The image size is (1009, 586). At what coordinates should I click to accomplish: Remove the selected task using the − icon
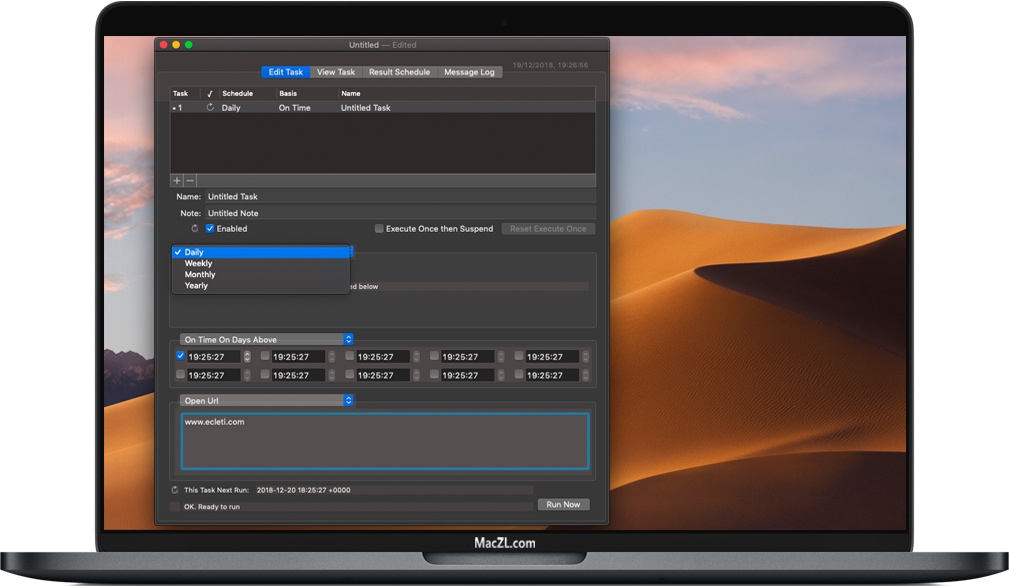click(188, 180)
